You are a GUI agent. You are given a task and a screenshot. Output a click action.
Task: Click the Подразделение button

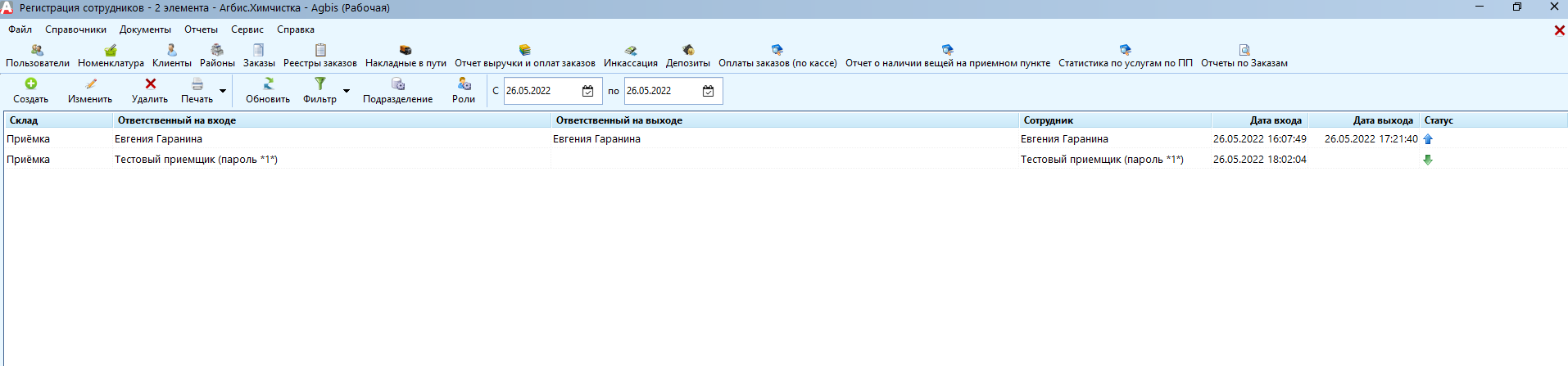398,90
